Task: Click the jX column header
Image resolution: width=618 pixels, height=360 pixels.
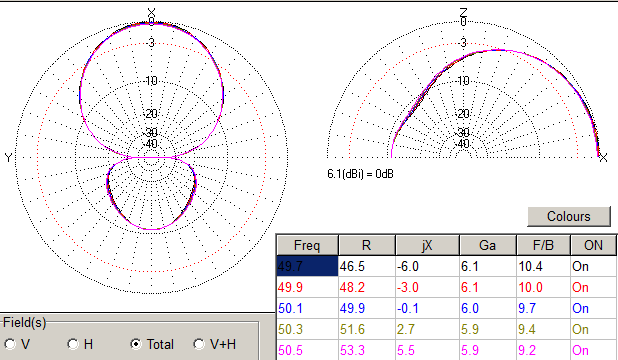Action: pos(428,245)
